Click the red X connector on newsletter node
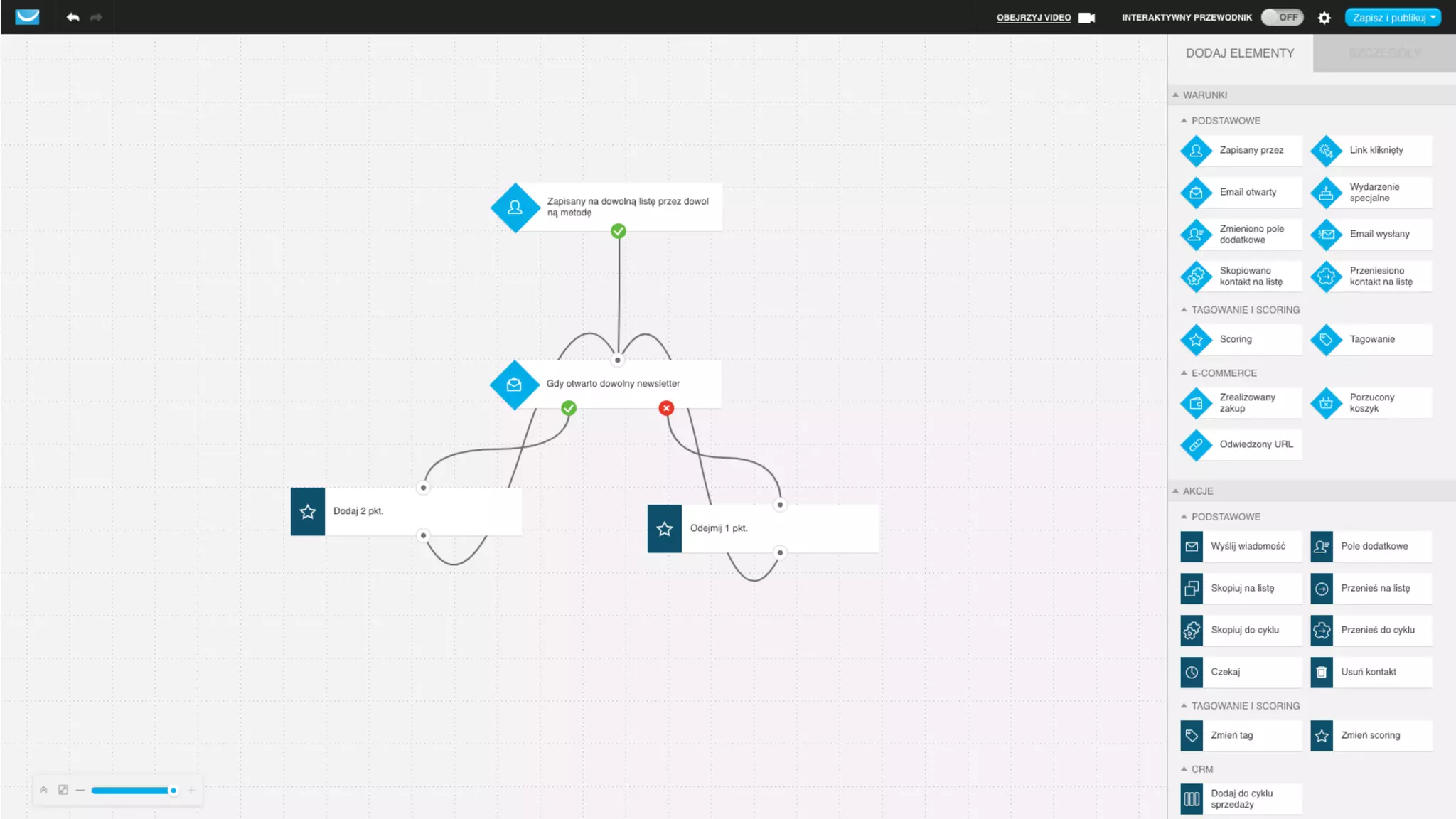The image size is (1456, 819). [x=666, y=408]
